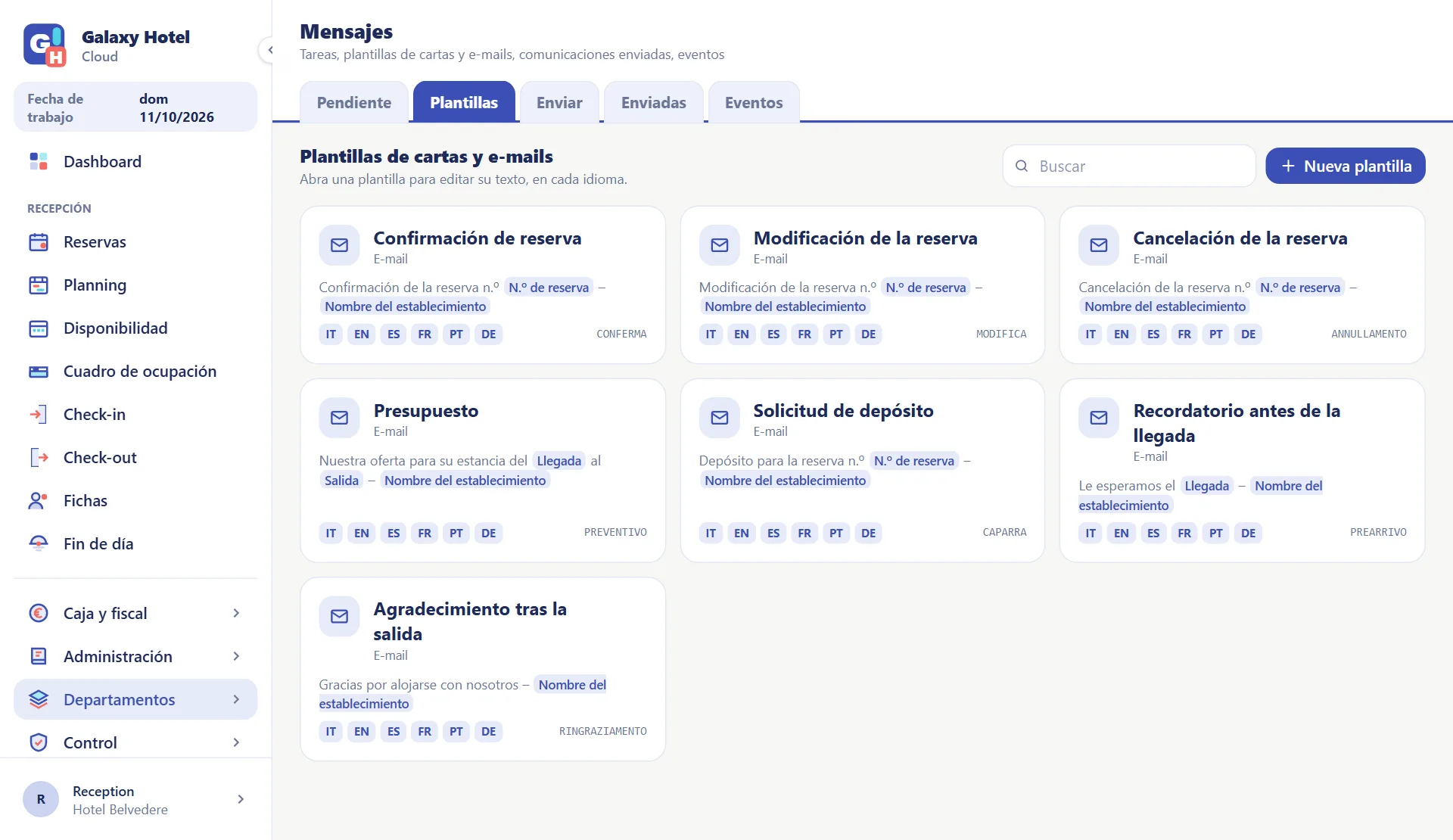
Task: Click the Llegada placeholder in Presupuesto
Action: coord(559,461)
